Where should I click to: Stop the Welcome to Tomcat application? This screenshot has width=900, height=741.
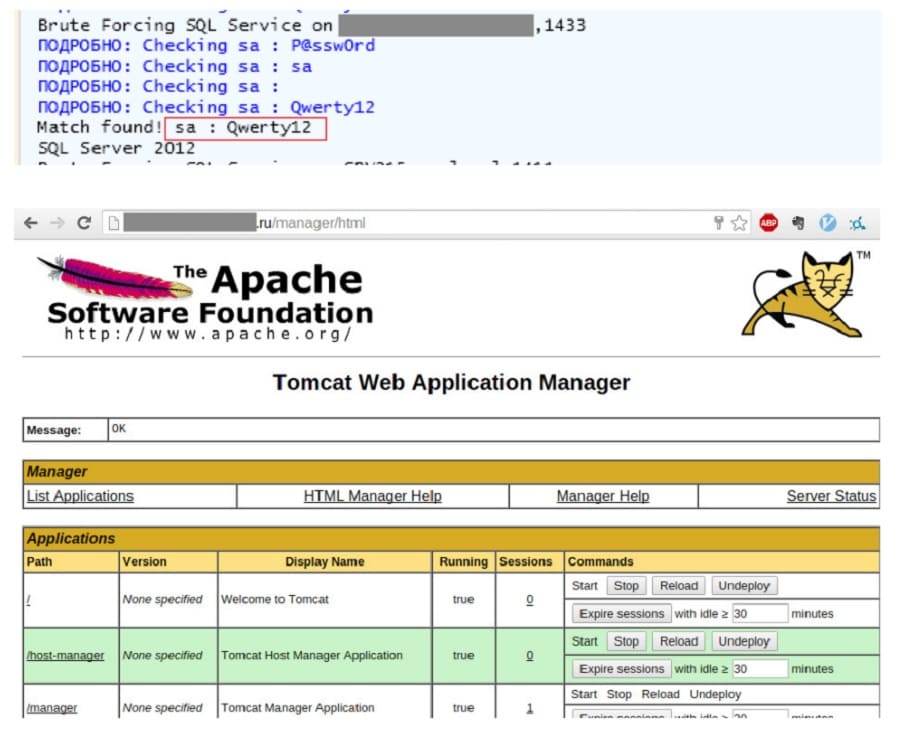pos(626,586)
